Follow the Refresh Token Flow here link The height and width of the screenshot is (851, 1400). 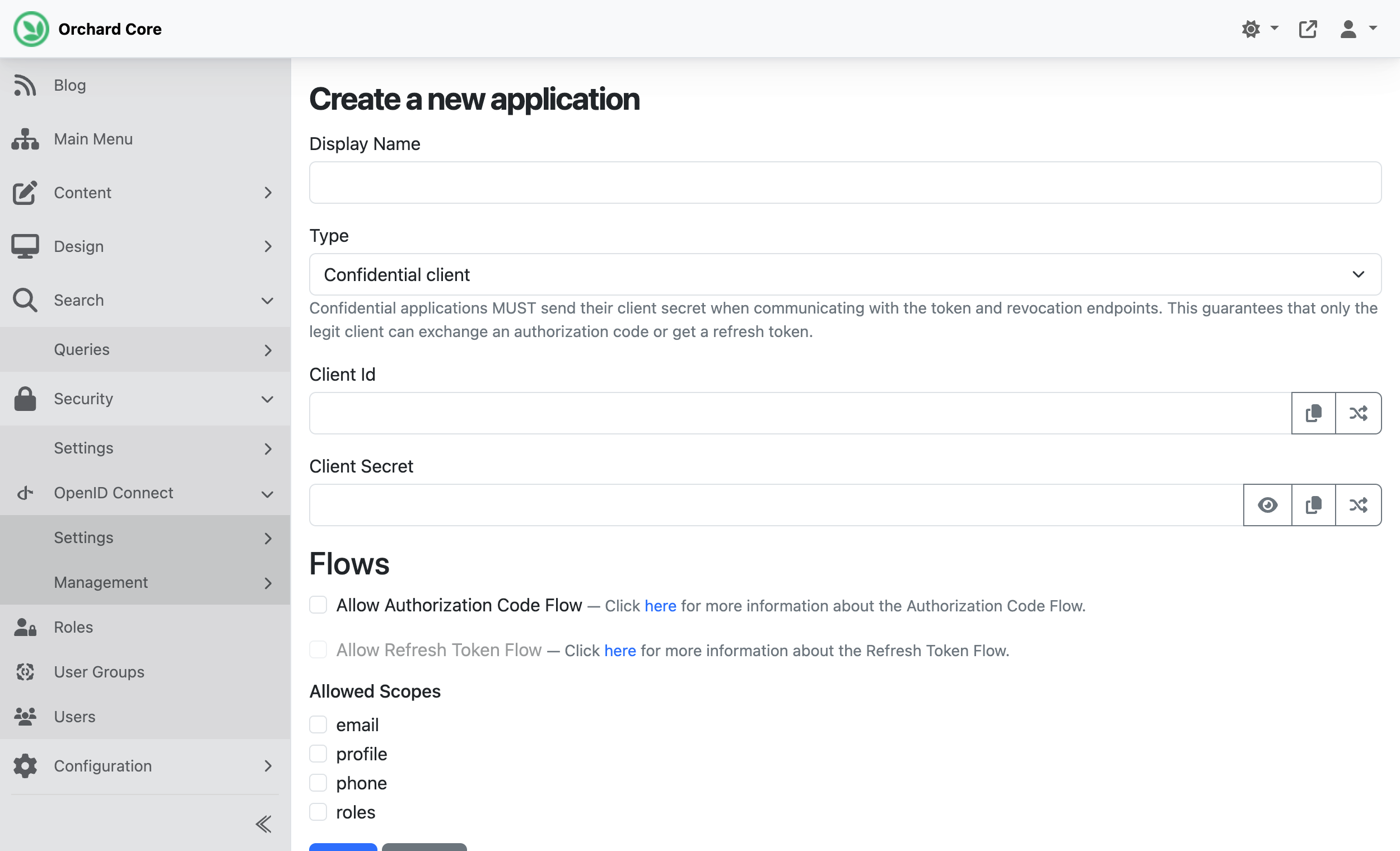[x=620, y=651]
